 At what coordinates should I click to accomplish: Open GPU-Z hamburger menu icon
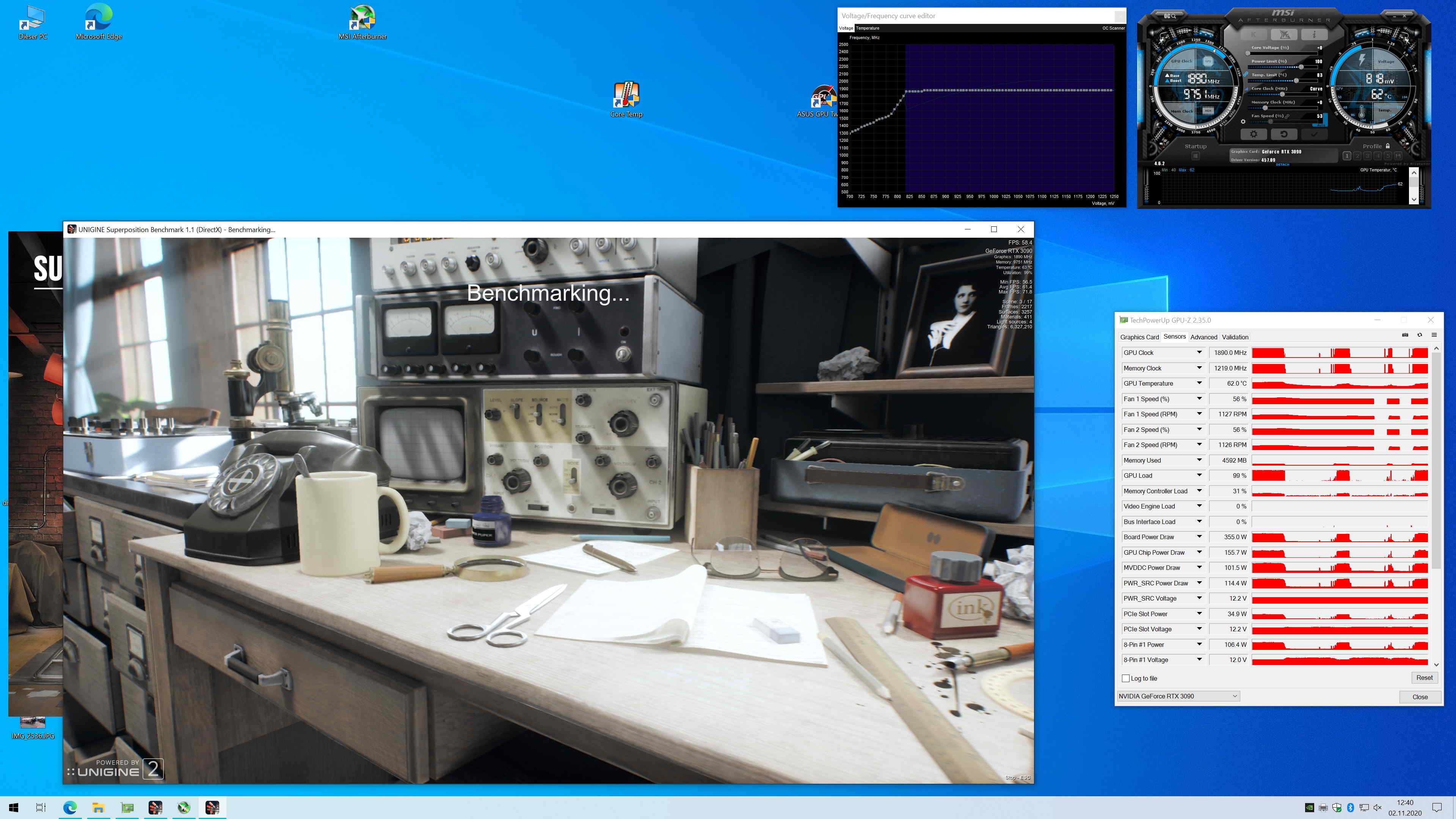click(x=1434, y=335)
